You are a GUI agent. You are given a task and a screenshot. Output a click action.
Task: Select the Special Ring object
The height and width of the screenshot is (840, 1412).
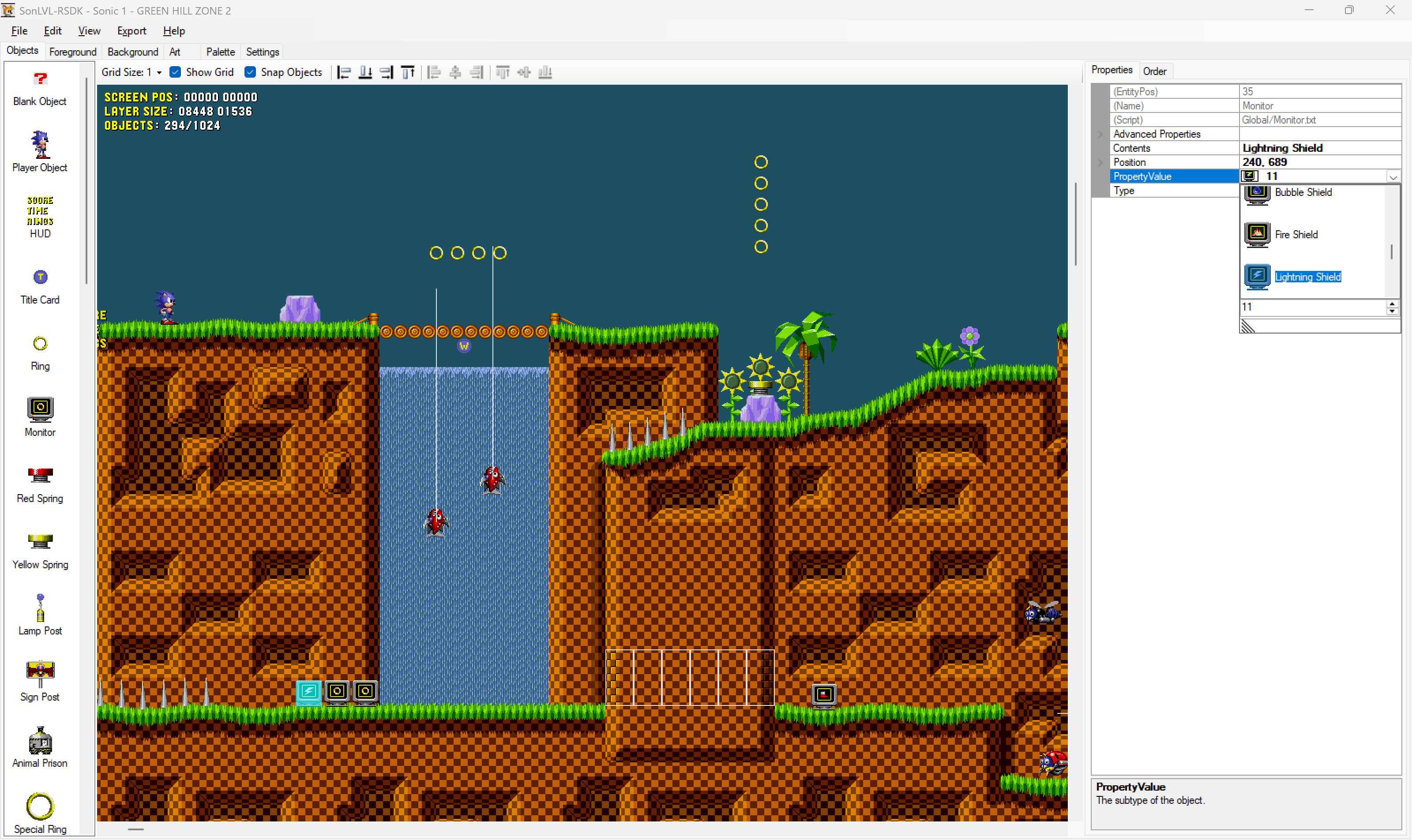tap(40, 812)
